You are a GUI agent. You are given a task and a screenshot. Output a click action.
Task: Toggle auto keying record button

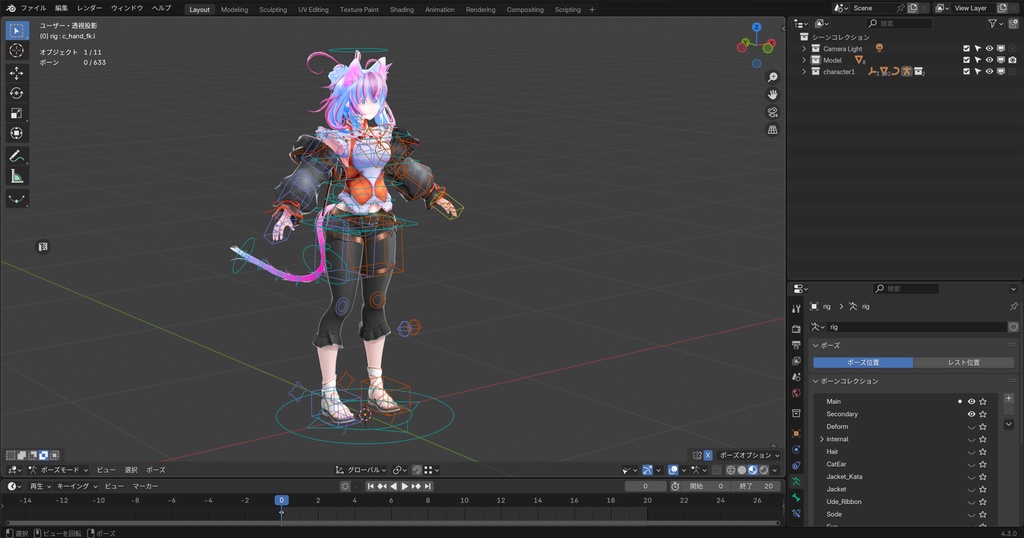point(345,486)
